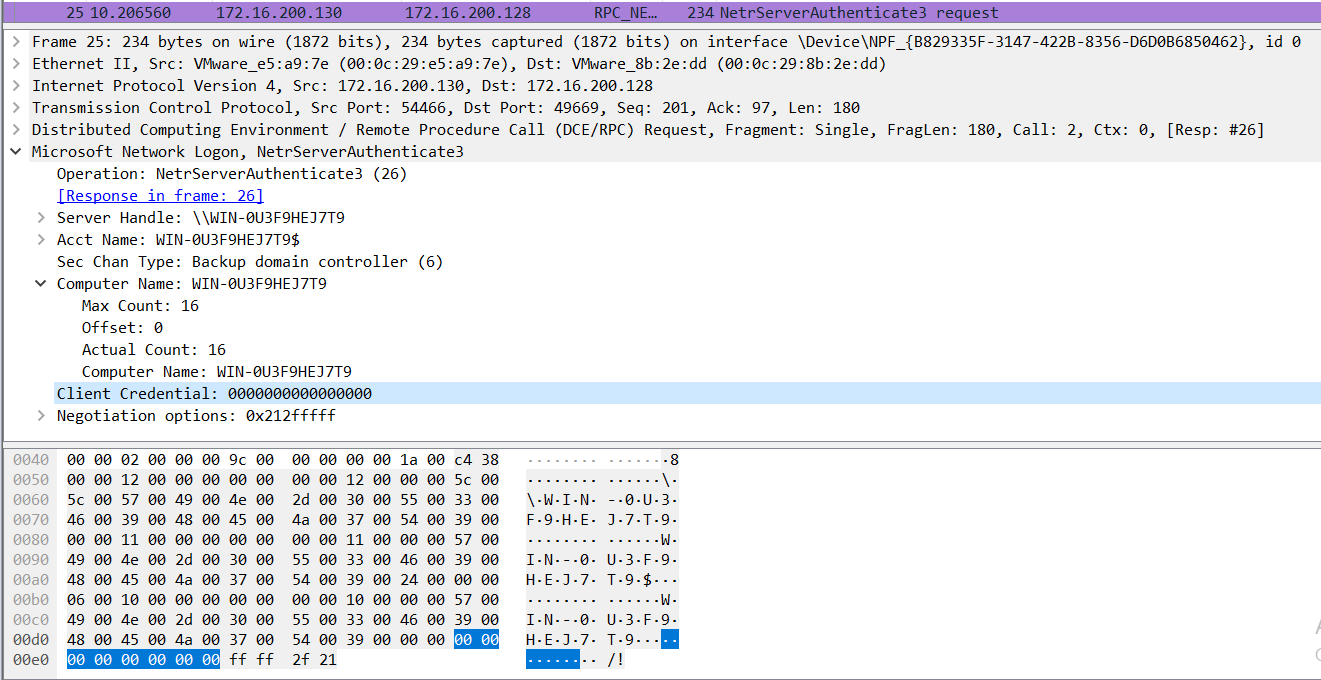Expand the Ethernet II protocol details
The image size is (1321, 680).
tap(16, 64)
